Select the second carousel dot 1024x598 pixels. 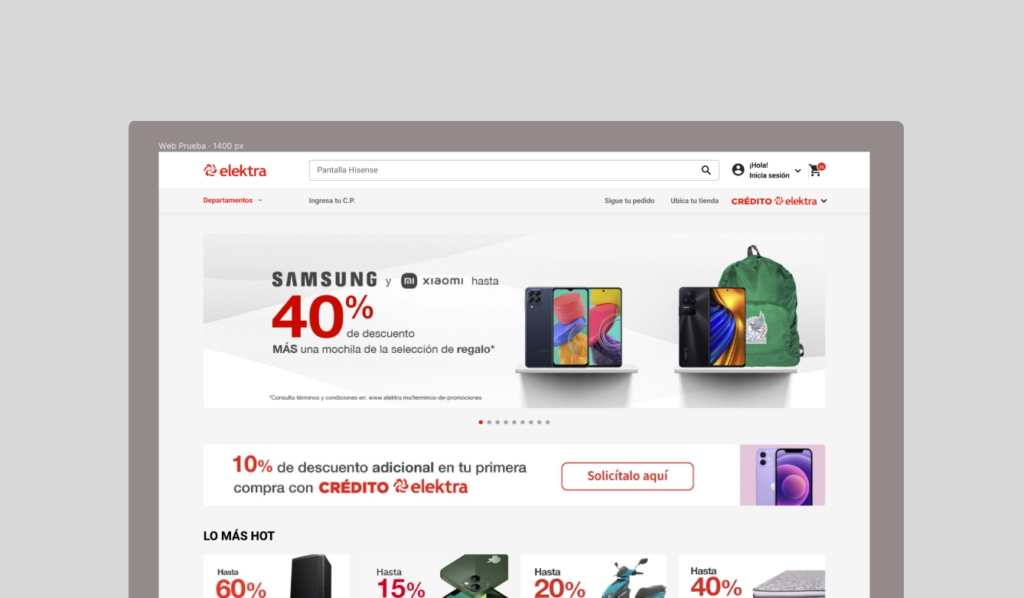[489, 422]
